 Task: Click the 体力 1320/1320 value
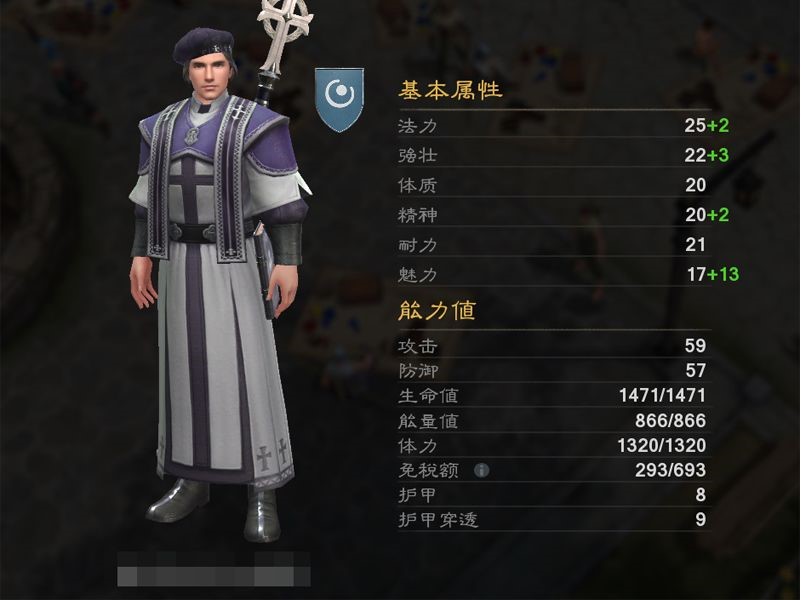[662, 445]
